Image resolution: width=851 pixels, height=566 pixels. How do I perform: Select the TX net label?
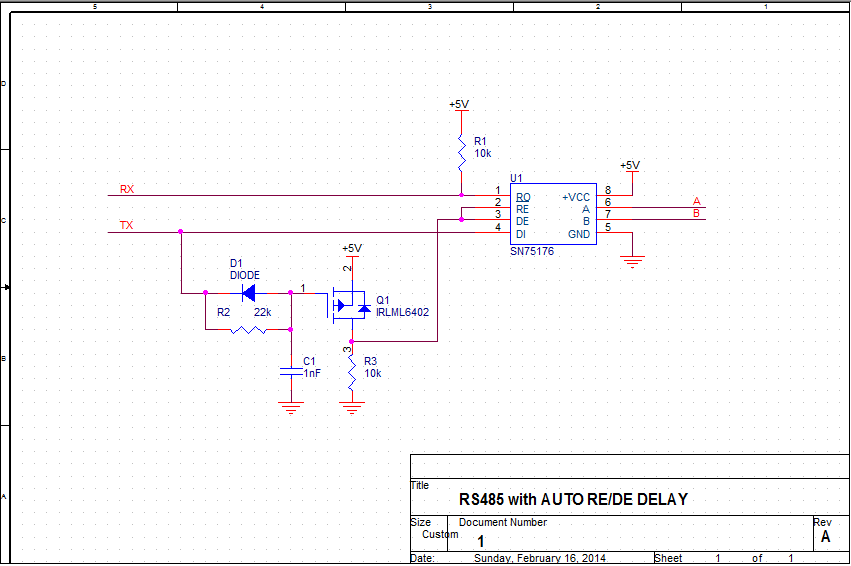[x=126, y=225]
